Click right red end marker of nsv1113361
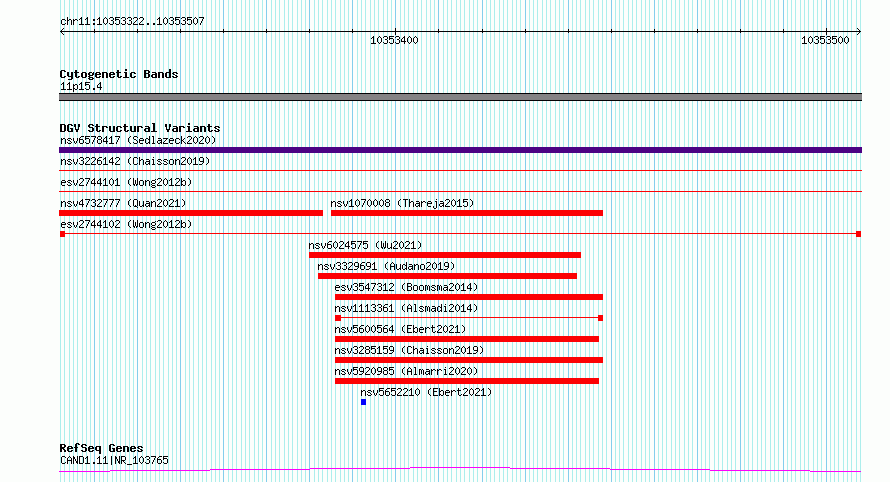Viewport: 890px width, 482px height. click(x=601, y=318)
